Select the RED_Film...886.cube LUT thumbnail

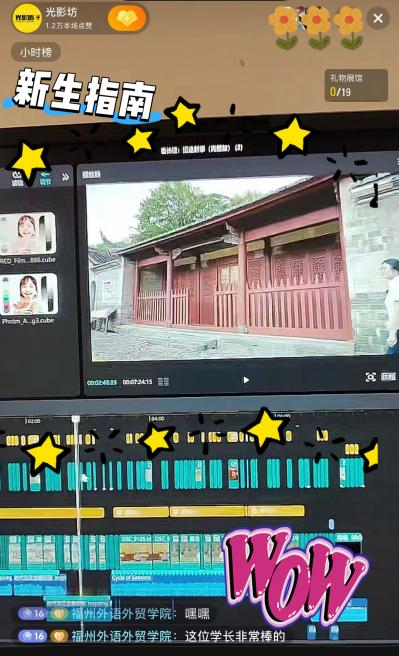[x=28, y=233]
